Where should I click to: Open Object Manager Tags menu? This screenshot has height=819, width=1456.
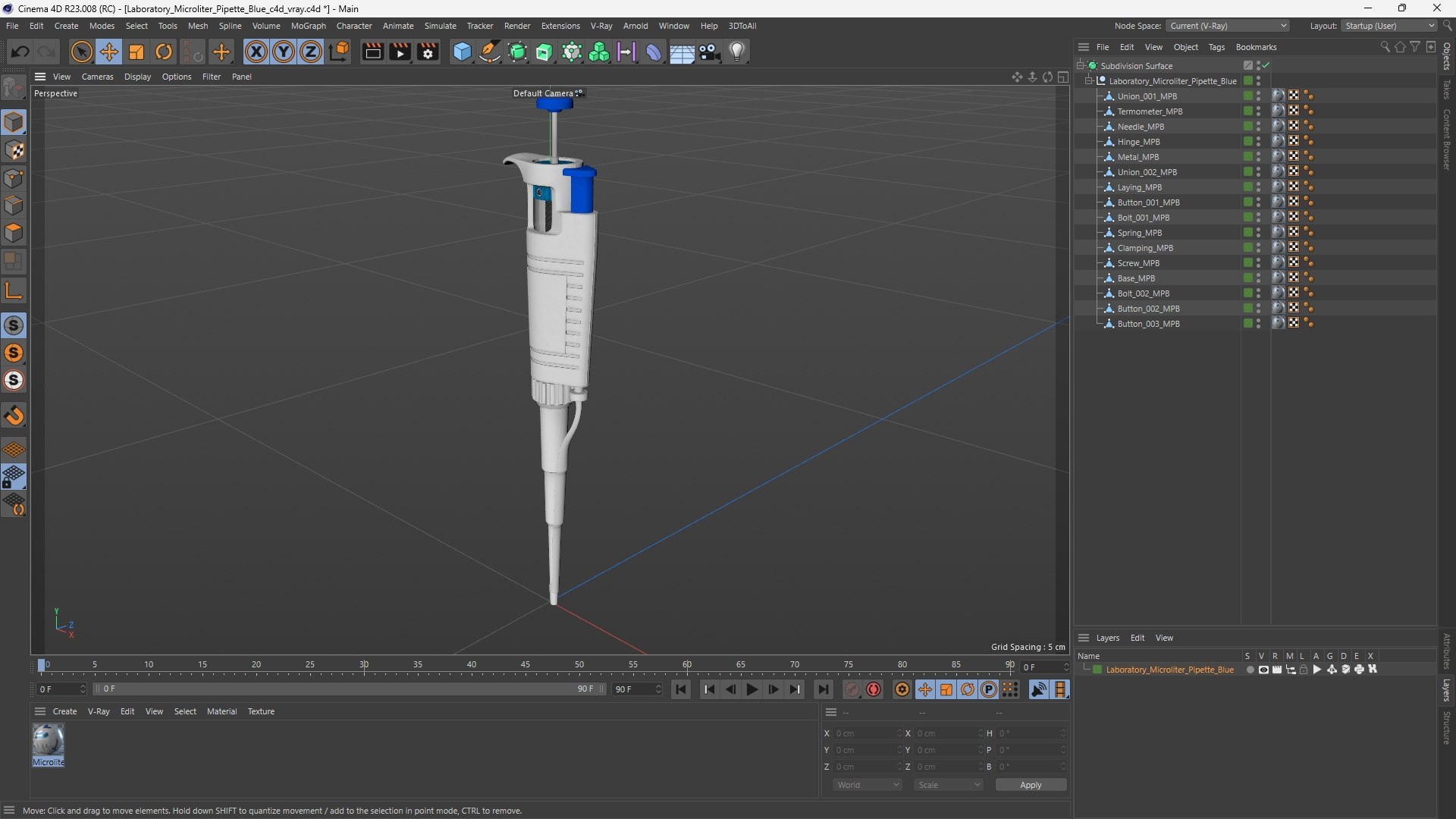coord(1216,47)
